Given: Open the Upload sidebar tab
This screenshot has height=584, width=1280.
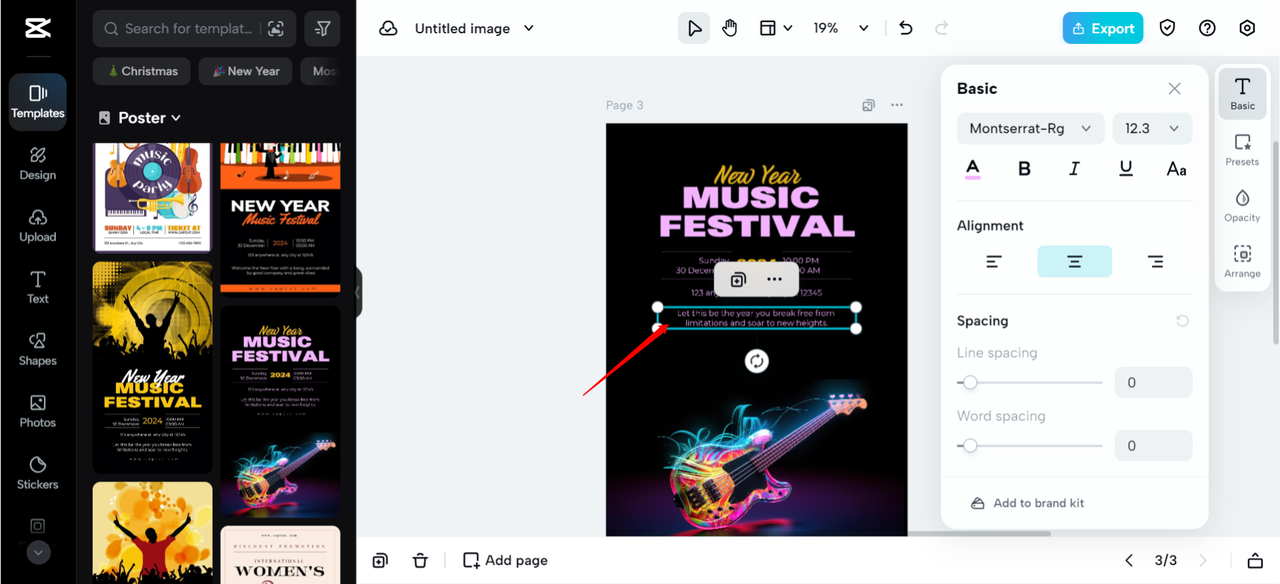Looking at the screenshot, I should point(38,226).
